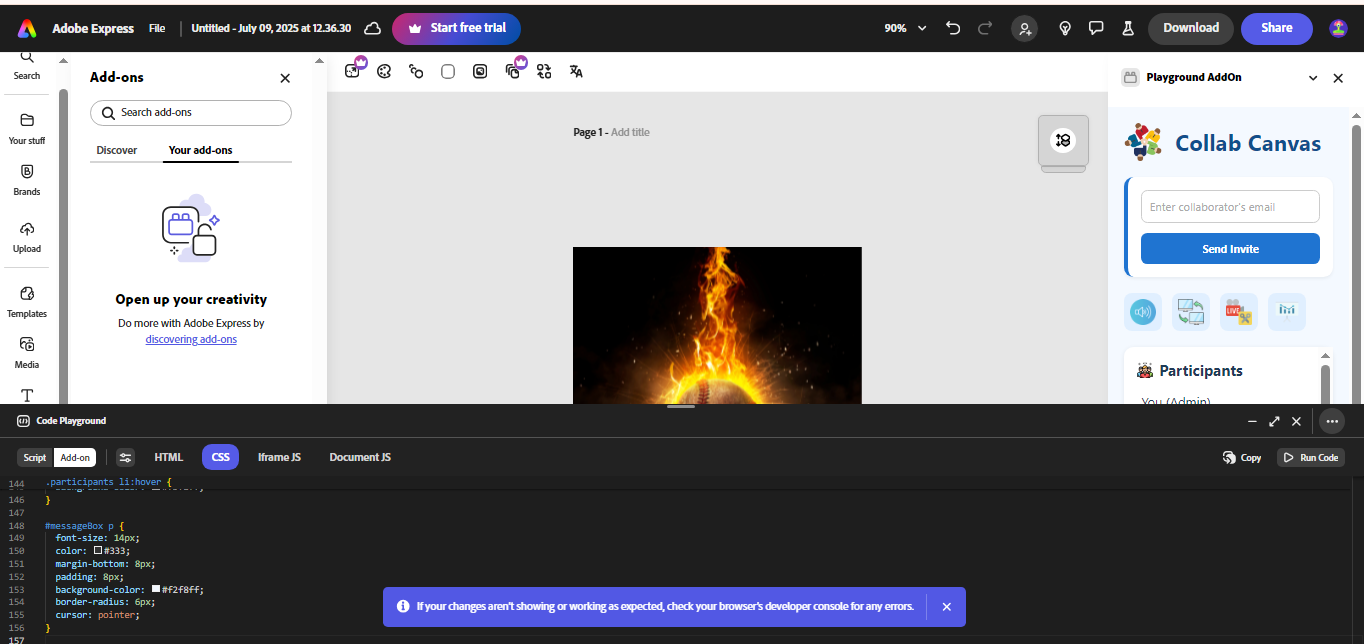The image size is (1364, 644).
Task: Expand the zoom level 90% dropdown
Action: pos(904,28)
